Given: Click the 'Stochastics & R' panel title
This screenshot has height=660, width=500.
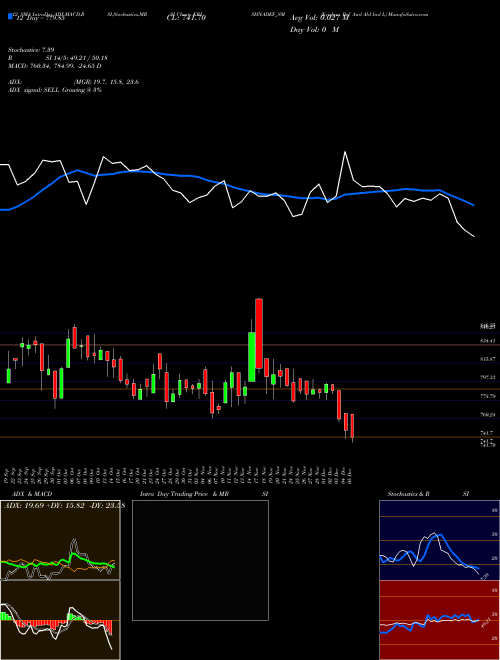Looking at the screenshot, I should [x=408, y=494].
